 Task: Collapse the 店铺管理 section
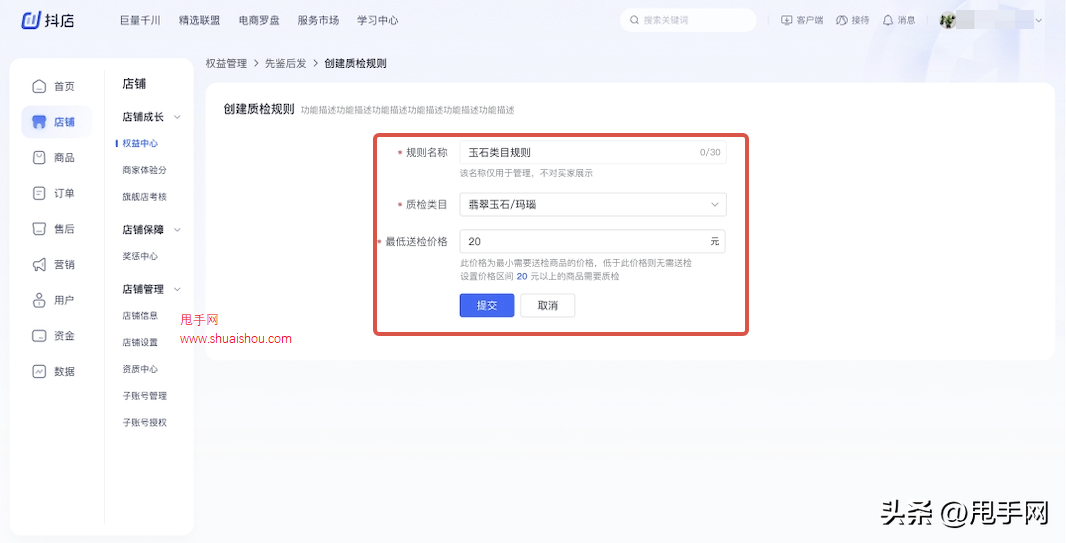coord(177,289)
